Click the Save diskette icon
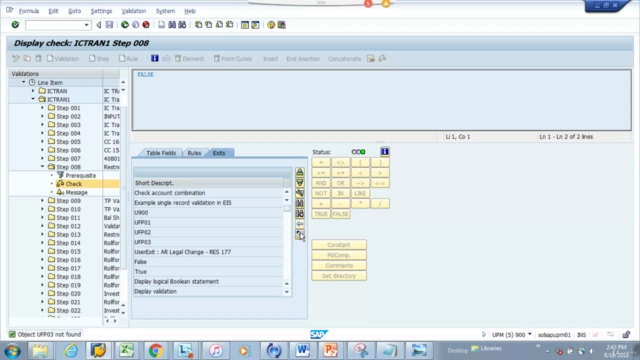This screenshot has width=640, height=360. click(109, 25)
